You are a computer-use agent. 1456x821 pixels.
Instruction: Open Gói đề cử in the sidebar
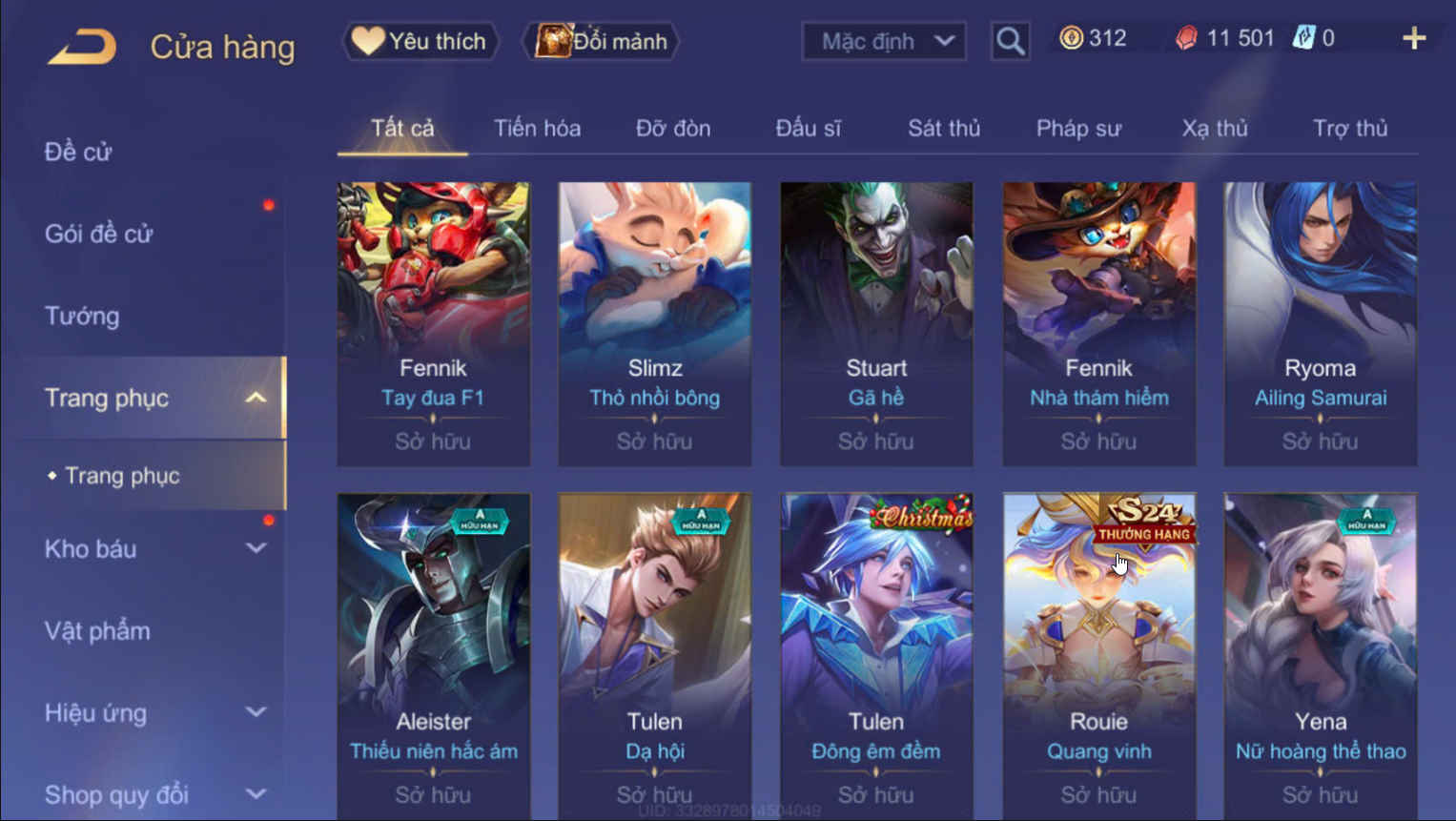98,234
